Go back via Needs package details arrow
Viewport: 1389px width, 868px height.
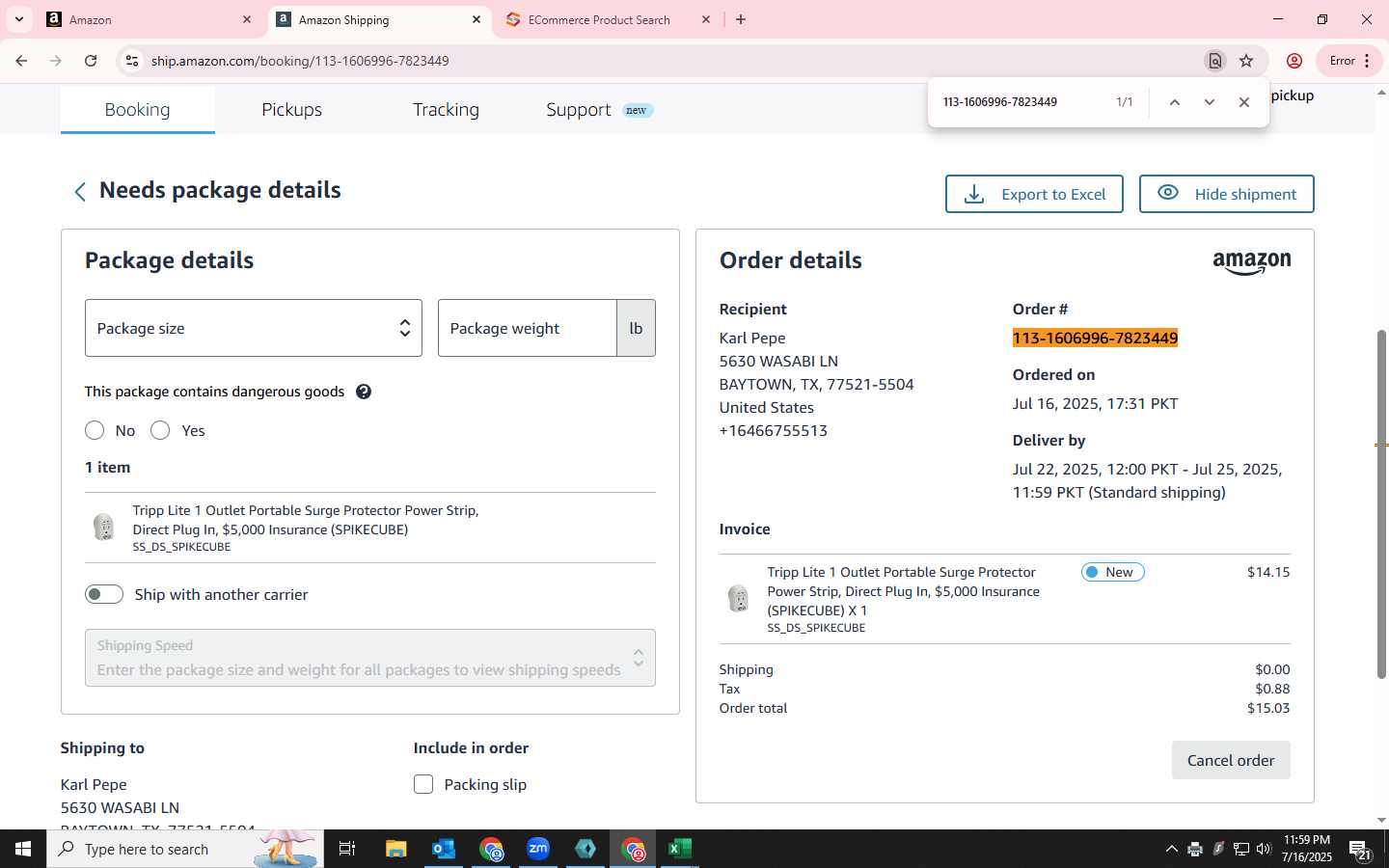(x=80, y=192)
